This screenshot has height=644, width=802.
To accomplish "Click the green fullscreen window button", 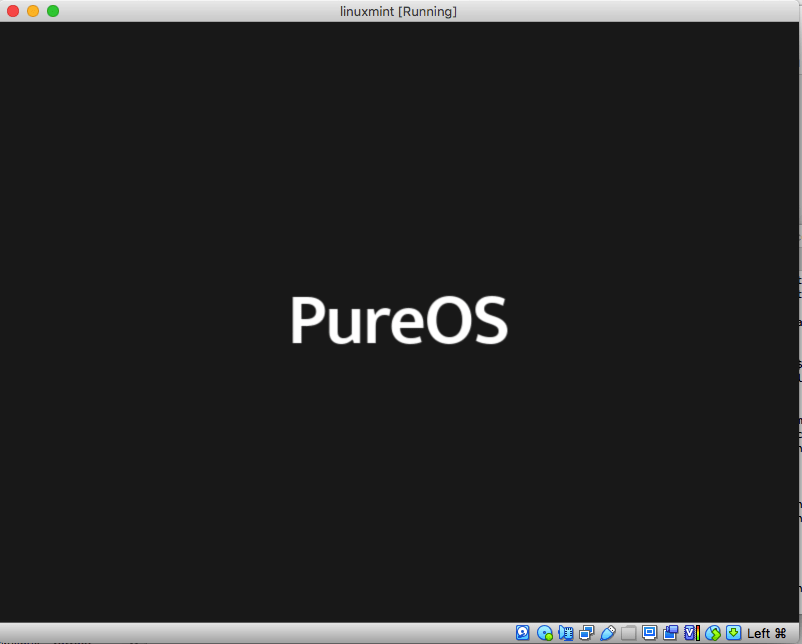I will [53, 11].
